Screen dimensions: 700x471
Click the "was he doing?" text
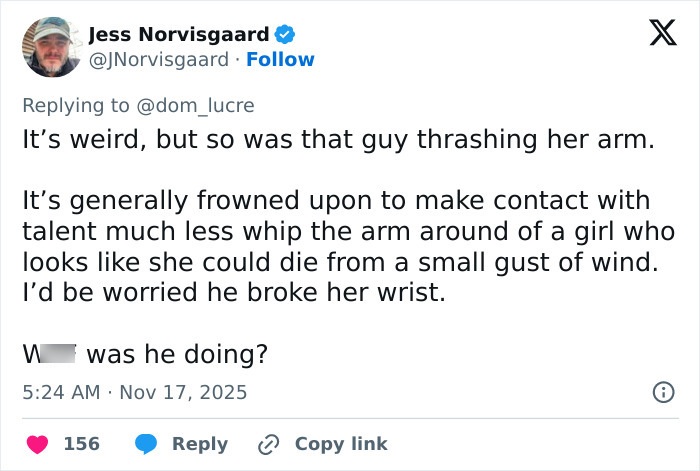176,354
